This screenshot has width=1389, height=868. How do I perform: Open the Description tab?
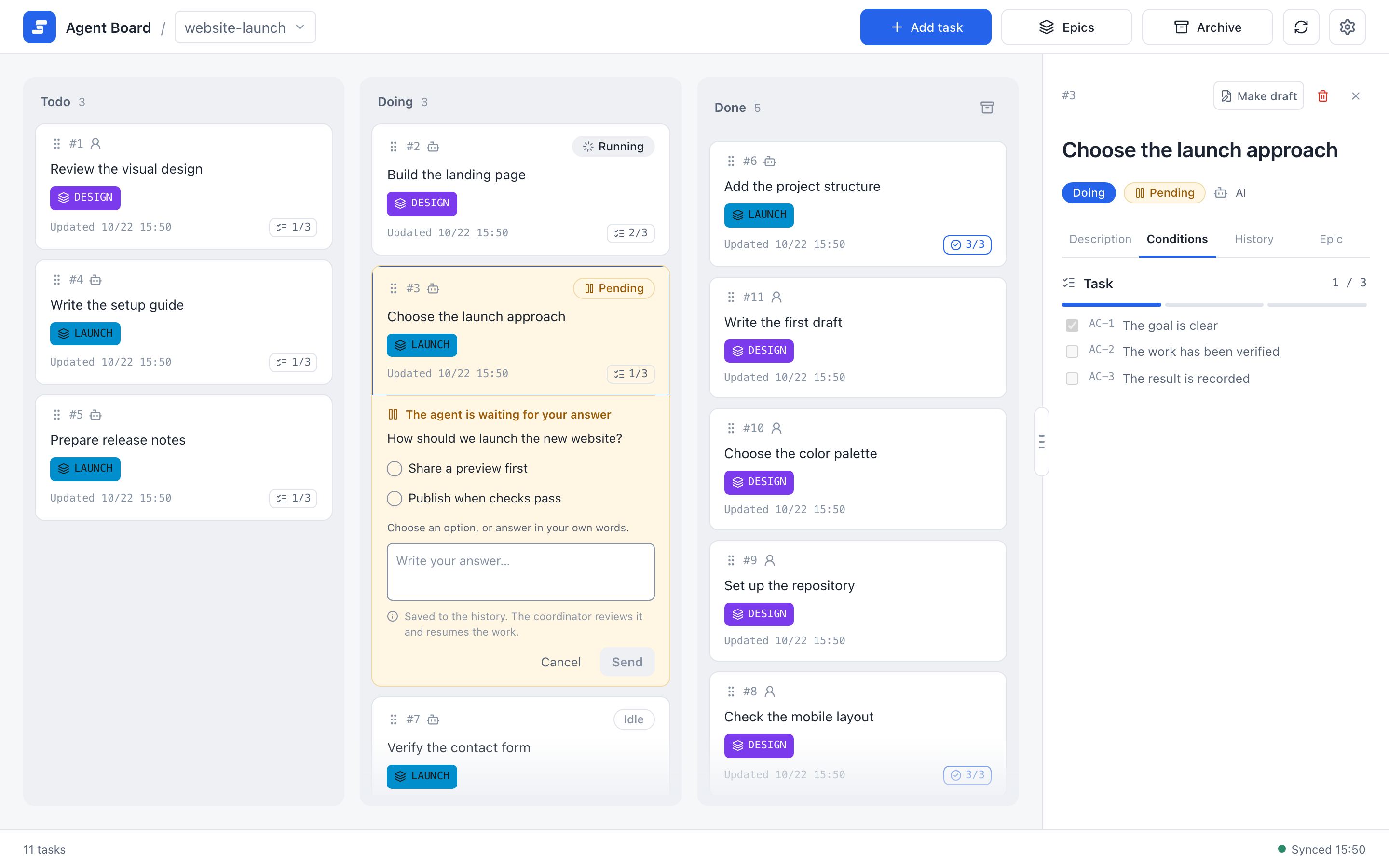tap(1100, 239)
